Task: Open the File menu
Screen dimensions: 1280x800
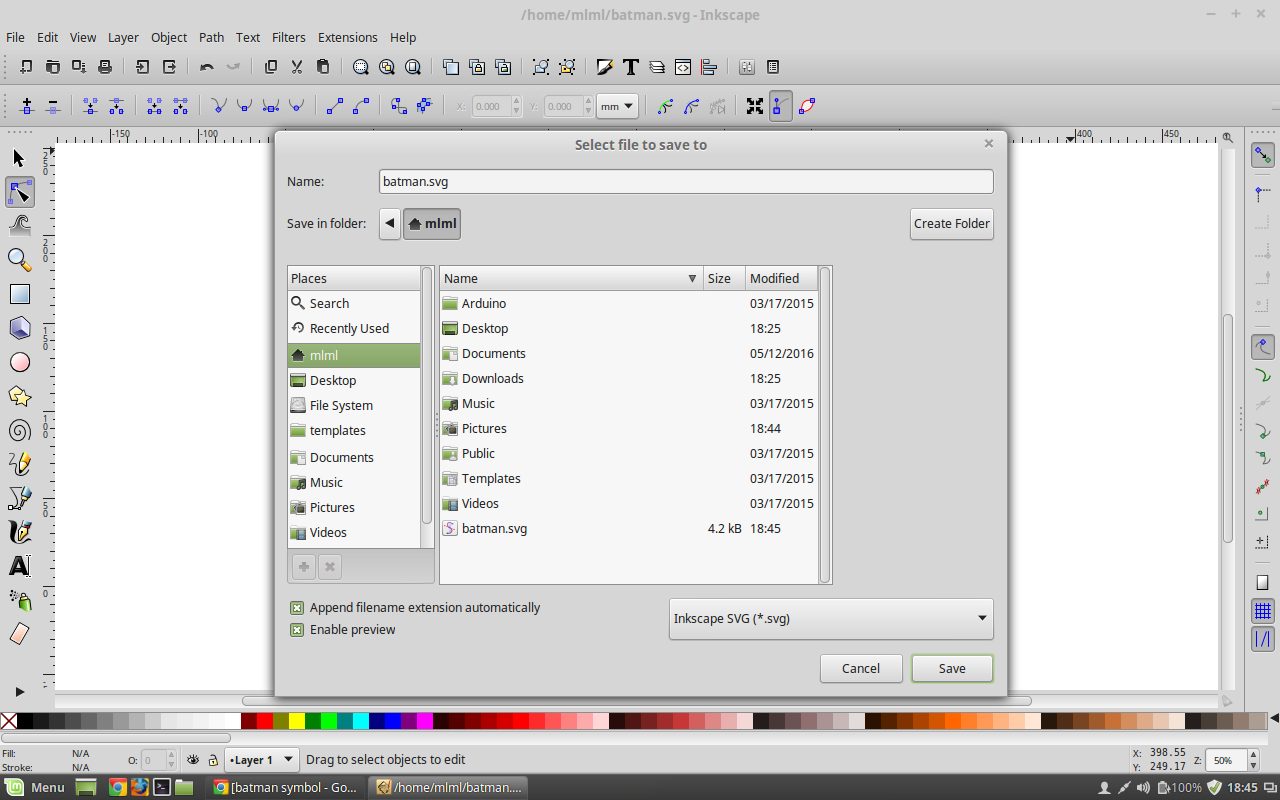Action: point(15,37)
